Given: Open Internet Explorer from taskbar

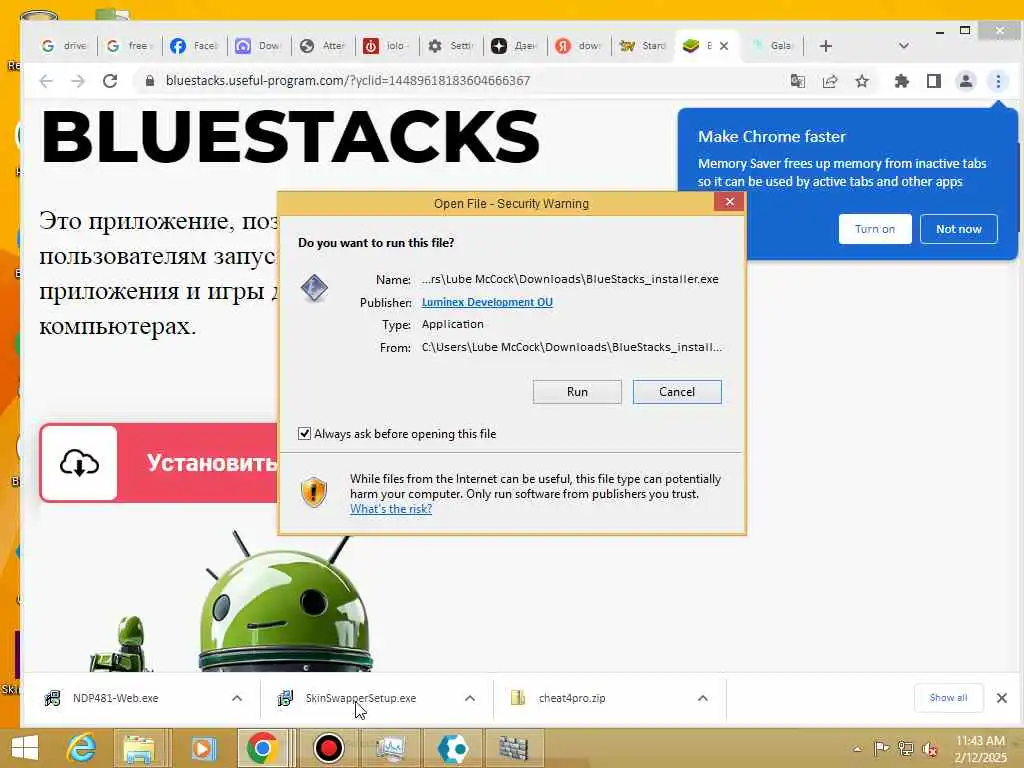Looking at the screenshot, I should [x=82, y=748].
